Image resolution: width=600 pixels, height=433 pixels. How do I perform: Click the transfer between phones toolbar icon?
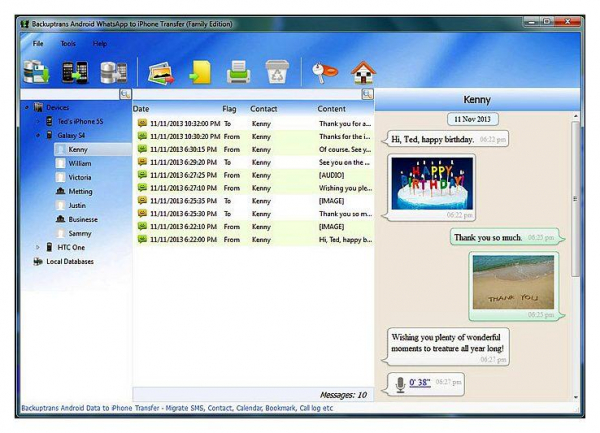[x=75, y=72]
